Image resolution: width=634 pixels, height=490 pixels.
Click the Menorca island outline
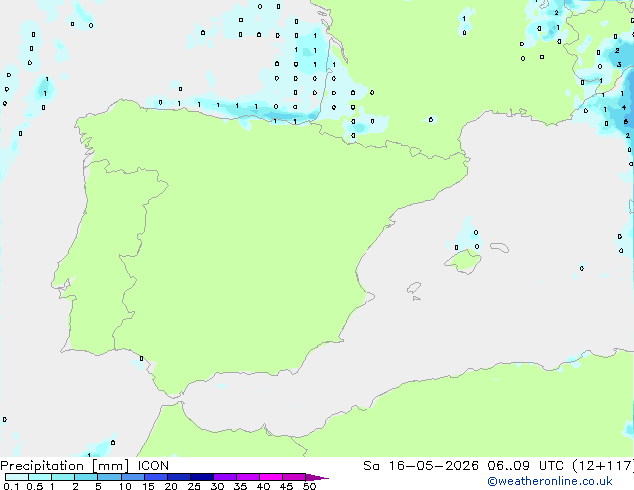tap(499, 247)
